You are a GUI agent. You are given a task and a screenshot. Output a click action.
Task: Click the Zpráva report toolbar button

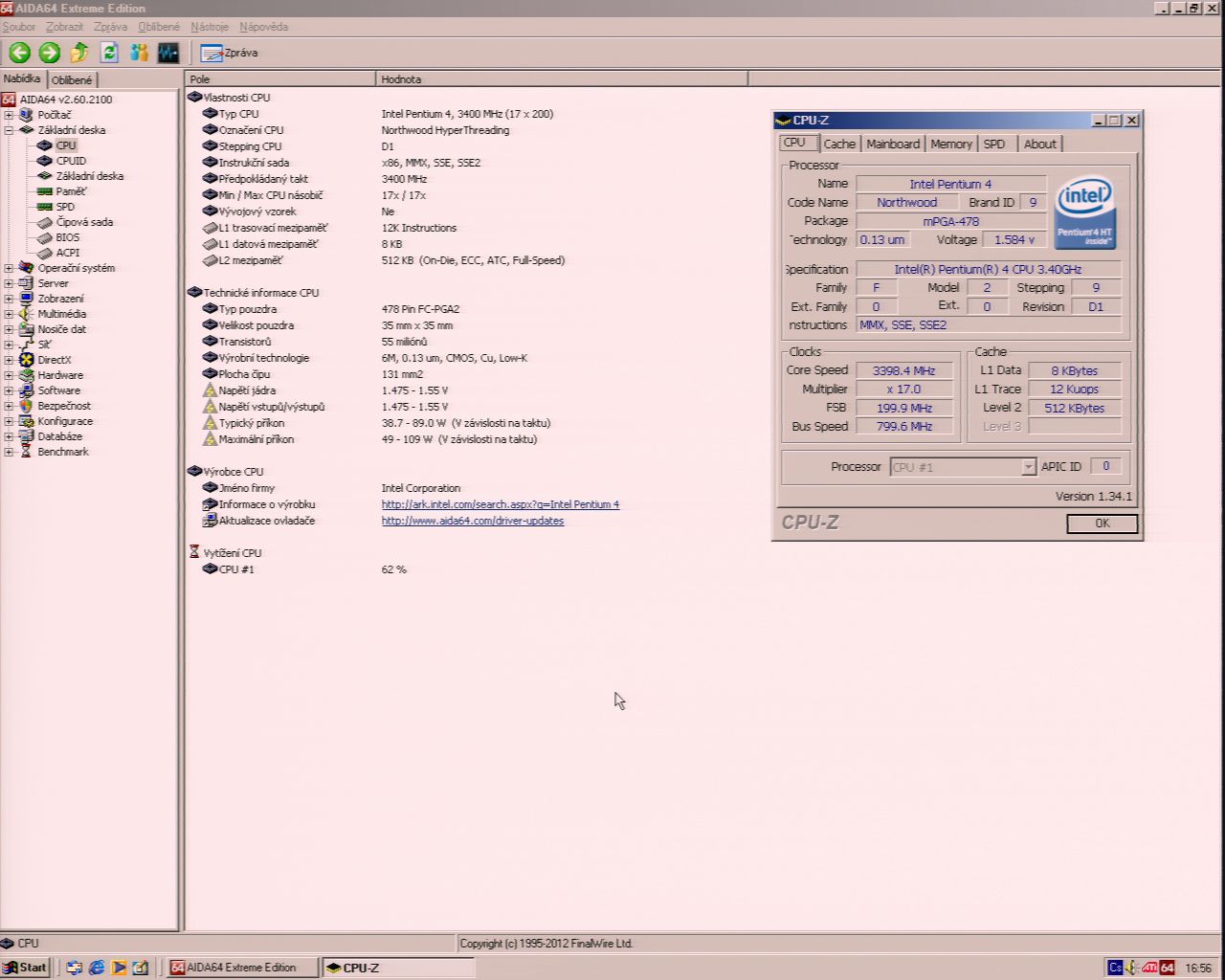230,53
